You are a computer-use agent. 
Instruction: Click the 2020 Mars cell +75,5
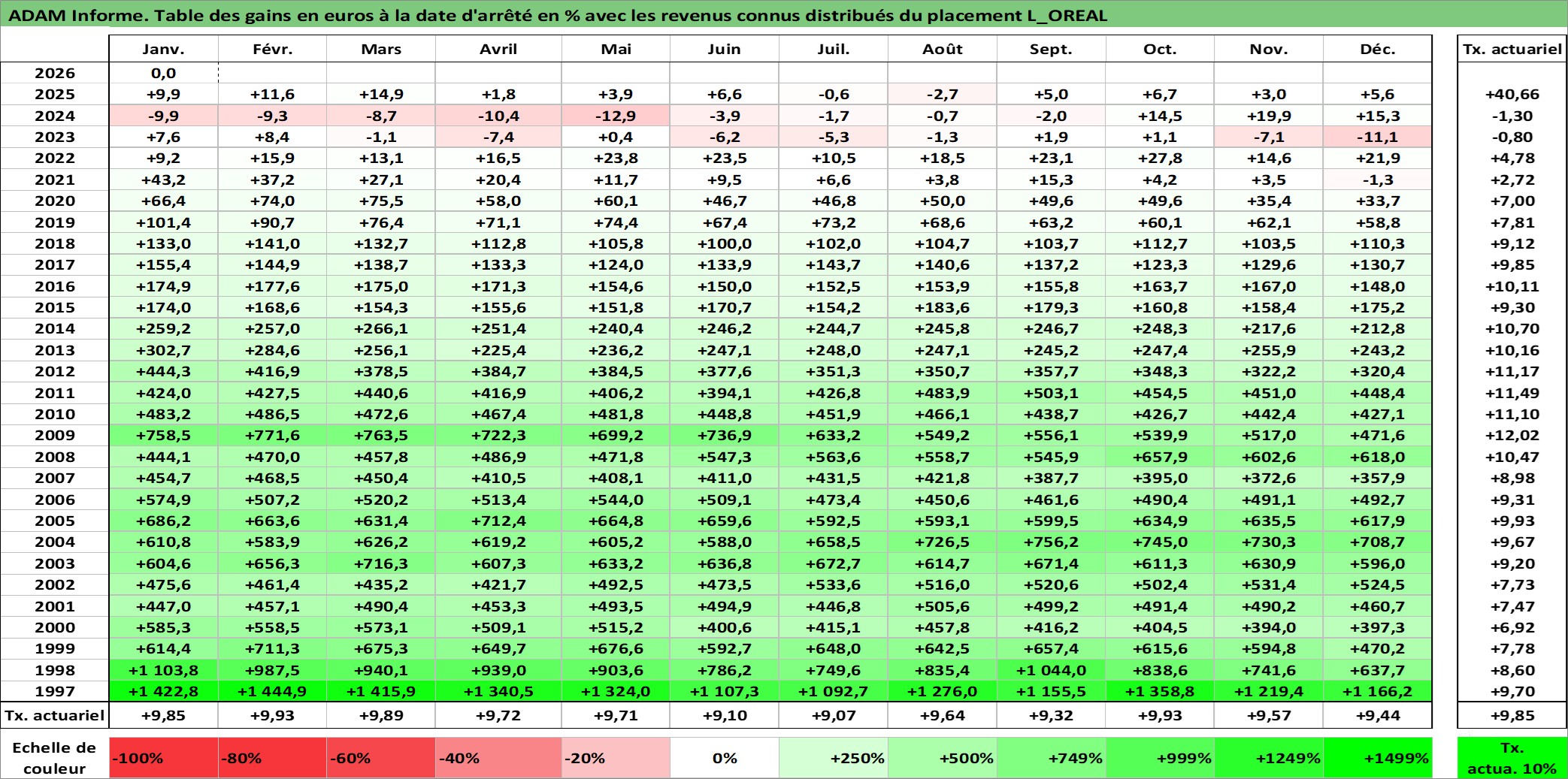(x=381, y=201)
